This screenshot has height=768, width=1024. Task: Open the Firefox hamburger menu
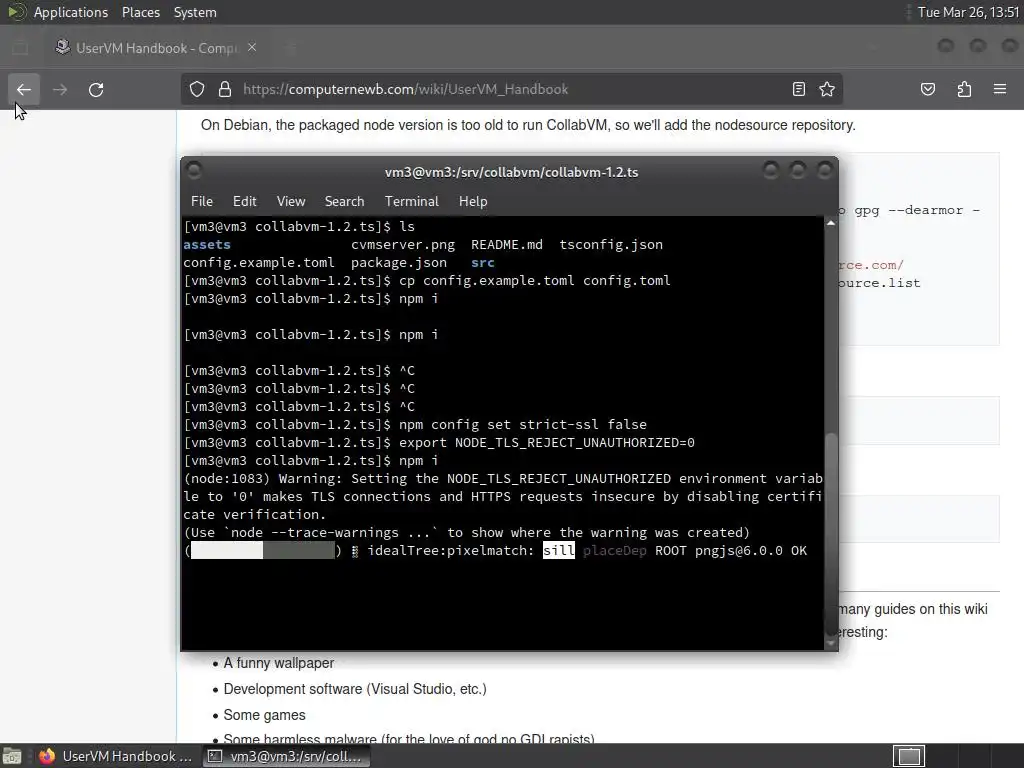click(x=1000, y=89)
